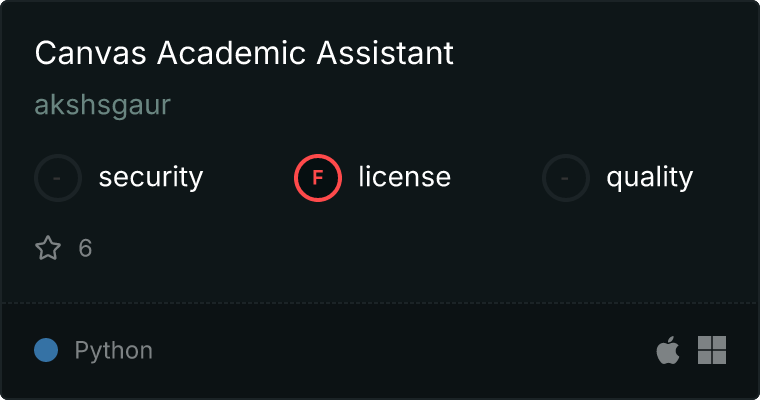
Task: Select the license label
Action: (404, 178)
